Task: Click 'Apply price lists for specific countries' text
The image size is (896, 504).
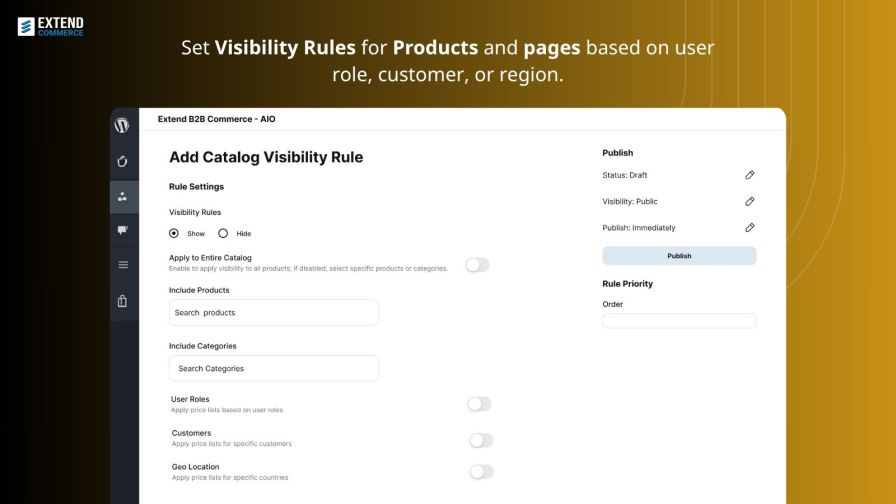Action: click(x=230, y=478)
